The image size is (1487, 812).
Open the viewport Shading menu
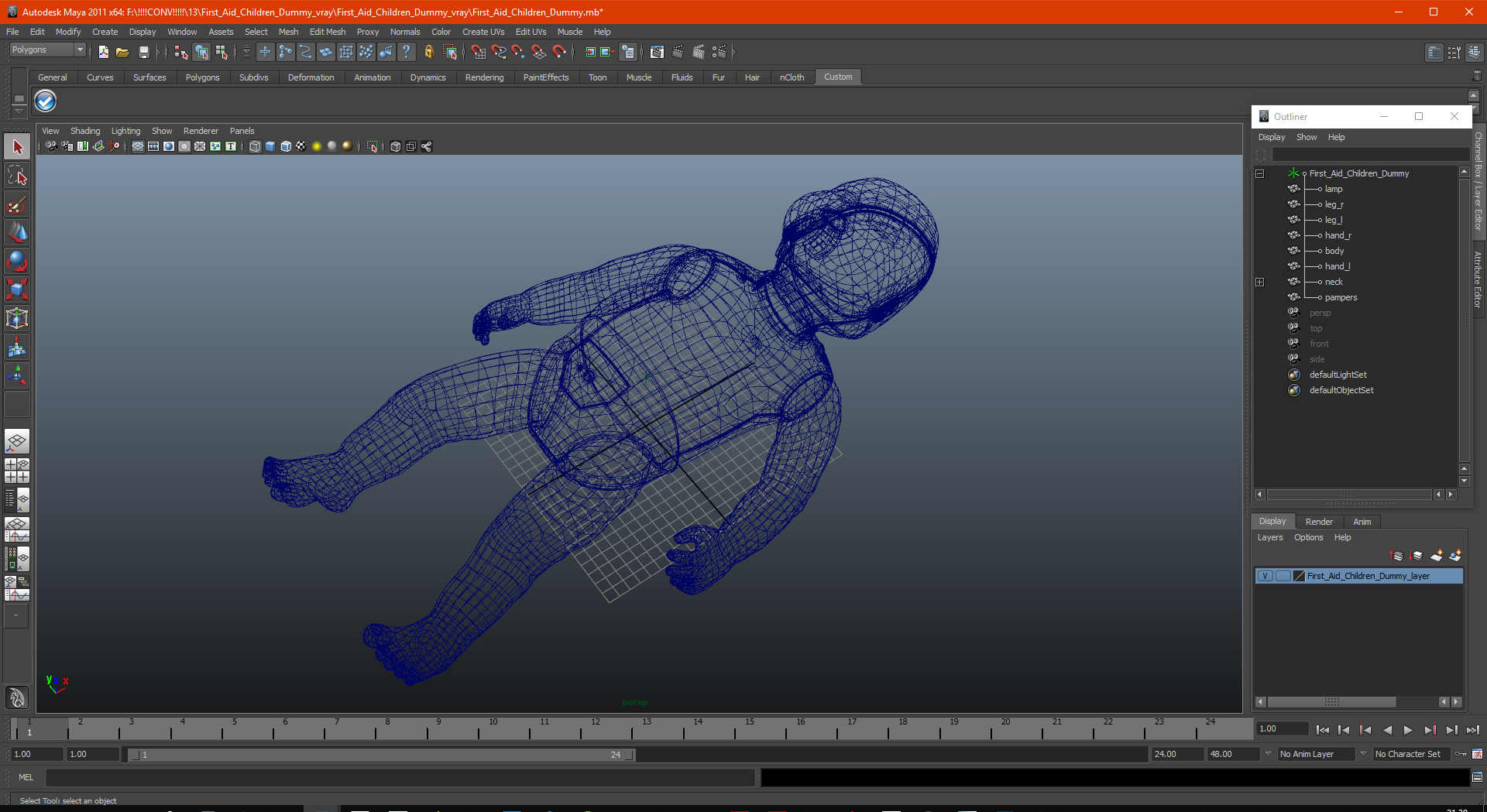[85, 131]
